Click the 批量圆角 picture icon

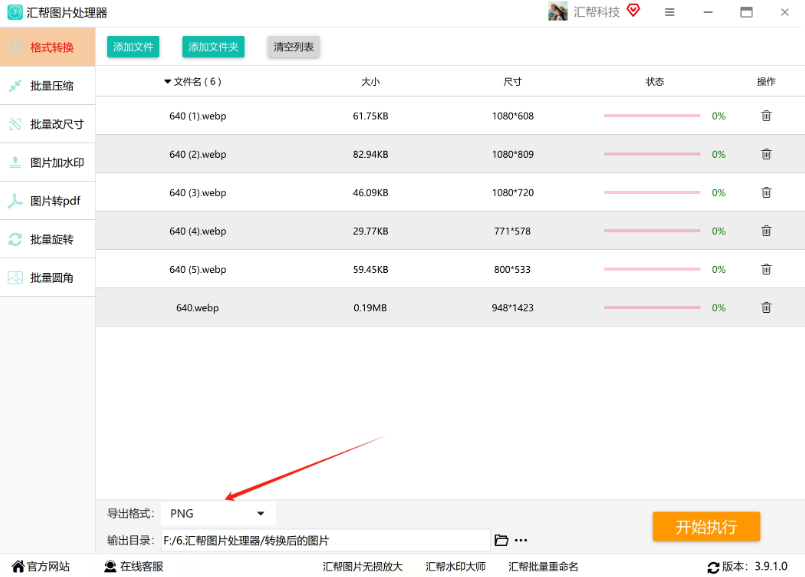(x=15, y=278)
